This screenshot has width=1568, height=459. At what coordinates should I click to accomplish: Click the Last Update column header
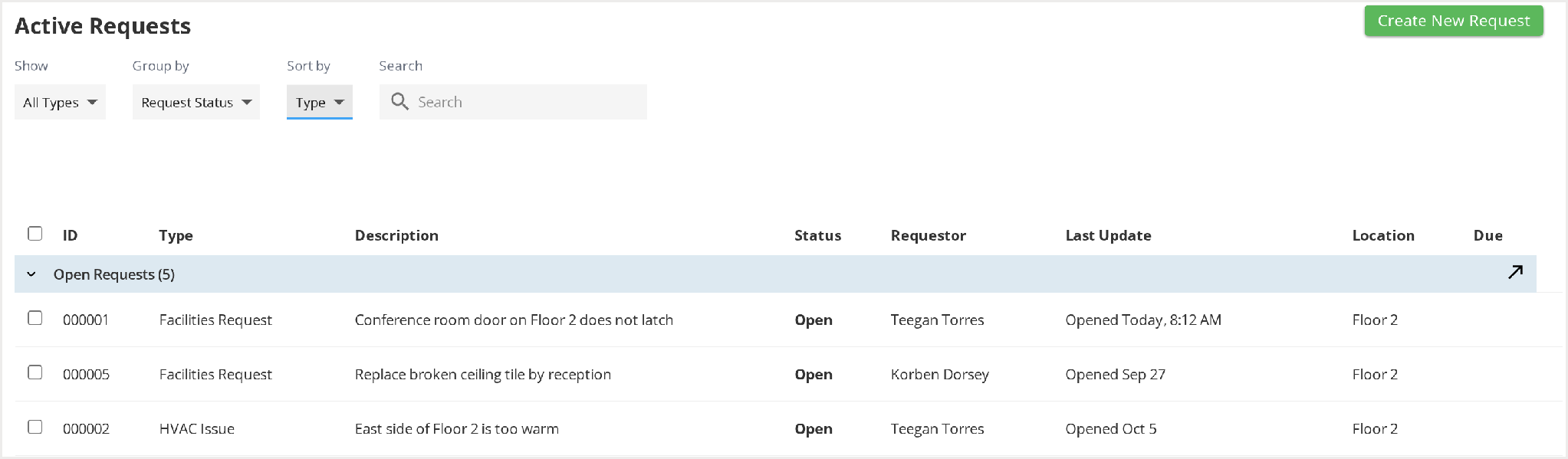(x=1108, y=235)
